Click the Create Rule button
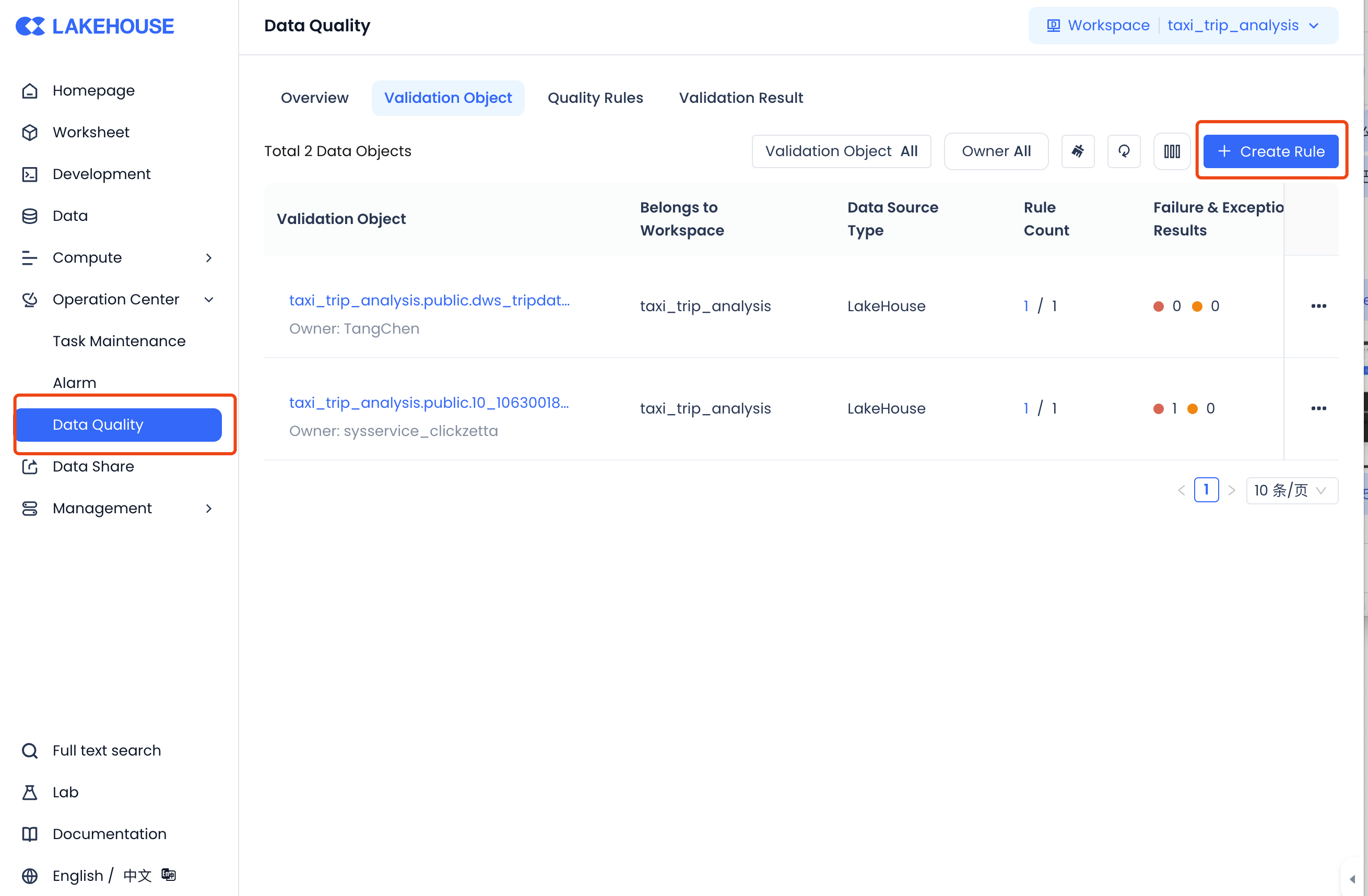Viewport: 1368px width, 896px height. click(x=1270, y=151)
